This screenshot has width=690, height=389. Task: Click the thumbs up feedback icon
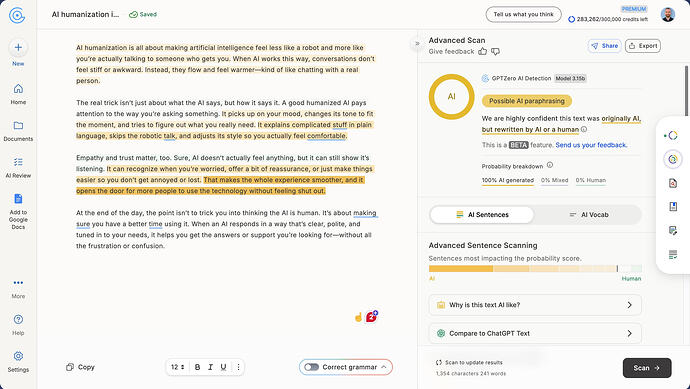coord(483,51)
